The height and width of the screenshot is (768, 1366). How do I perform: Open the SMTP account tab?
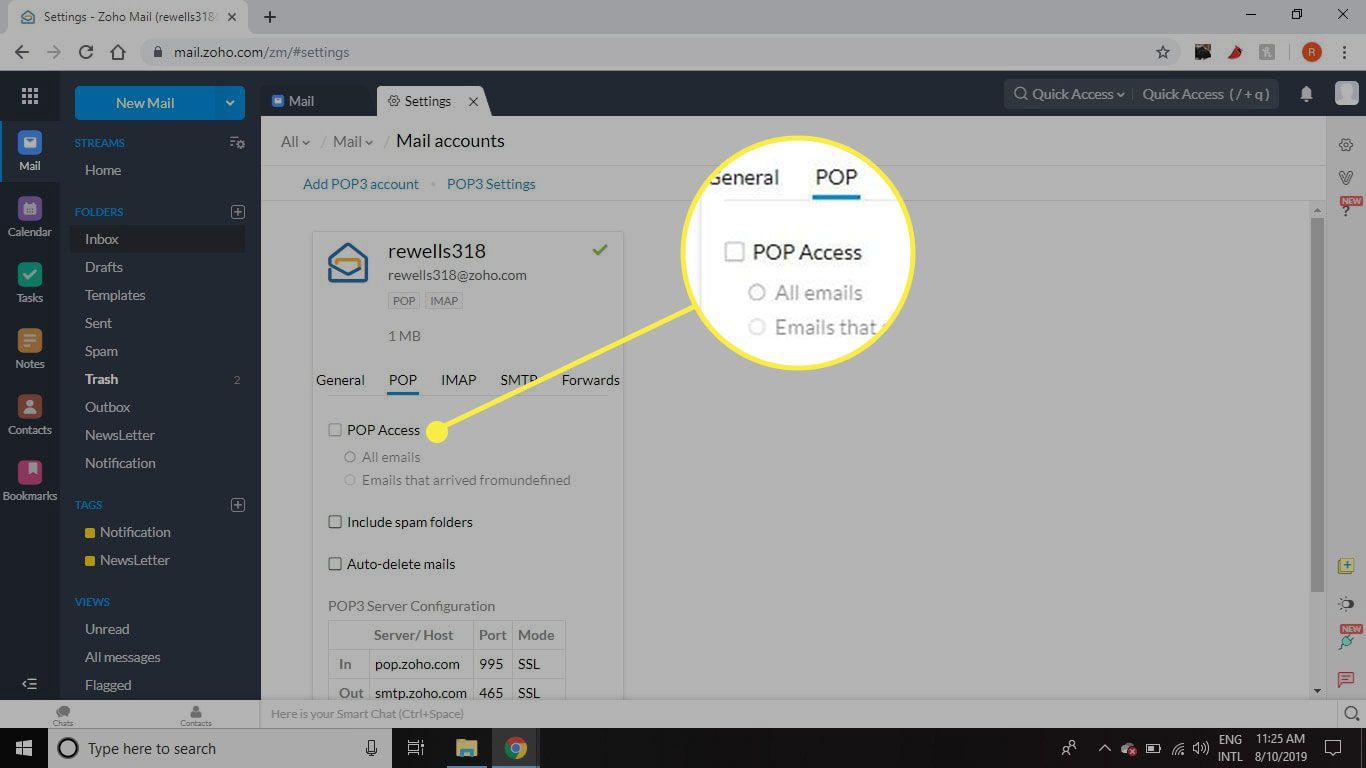coord(519,380)
